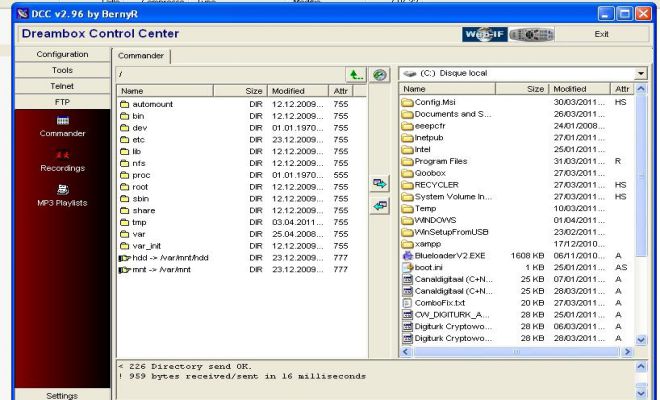The height and width of the screenshot is (400, 660).
Task: Select the 'bin' directory row
Action: [x=242, y=116]
